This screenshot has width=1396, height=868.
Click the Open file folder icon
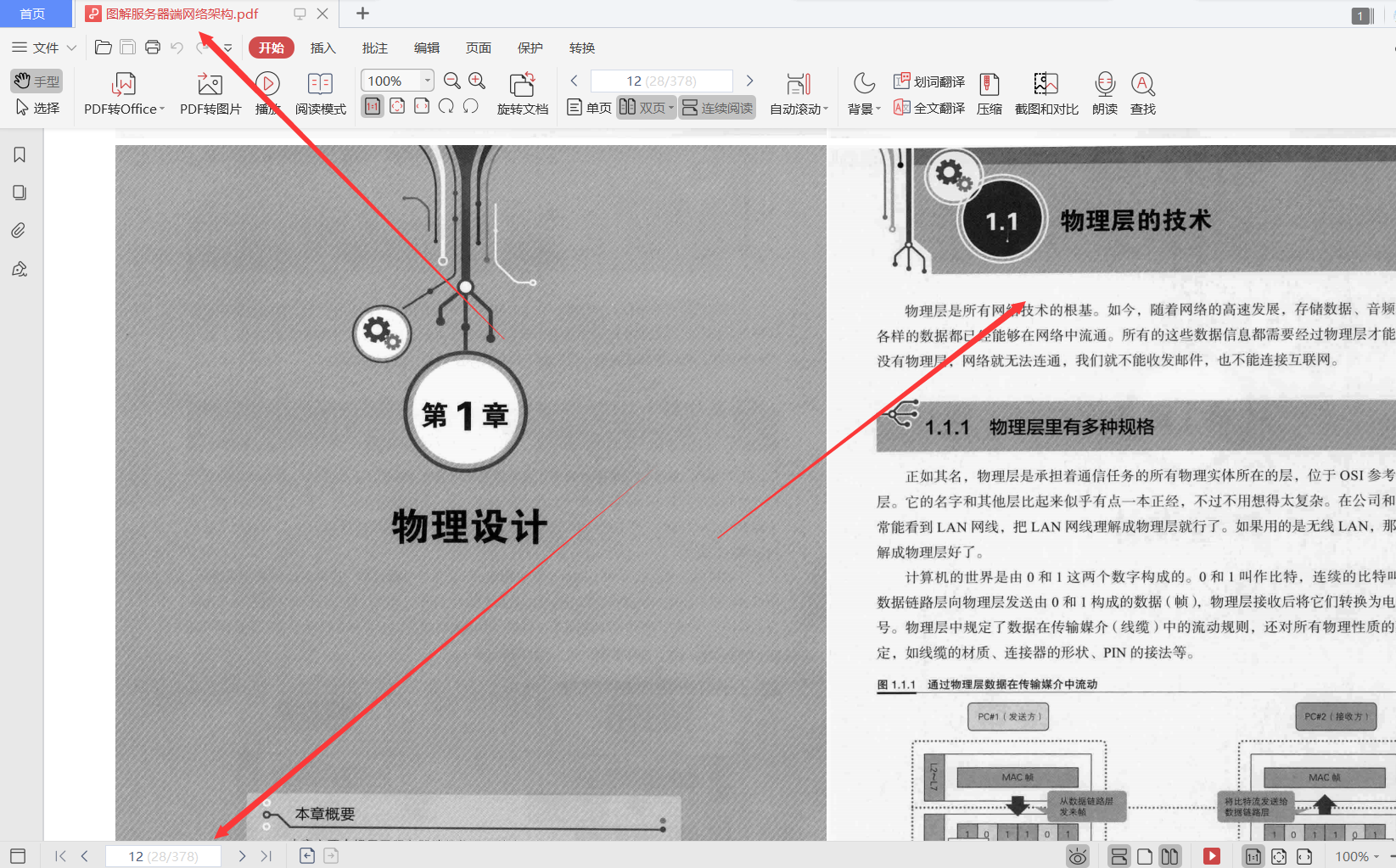[103, 48]
